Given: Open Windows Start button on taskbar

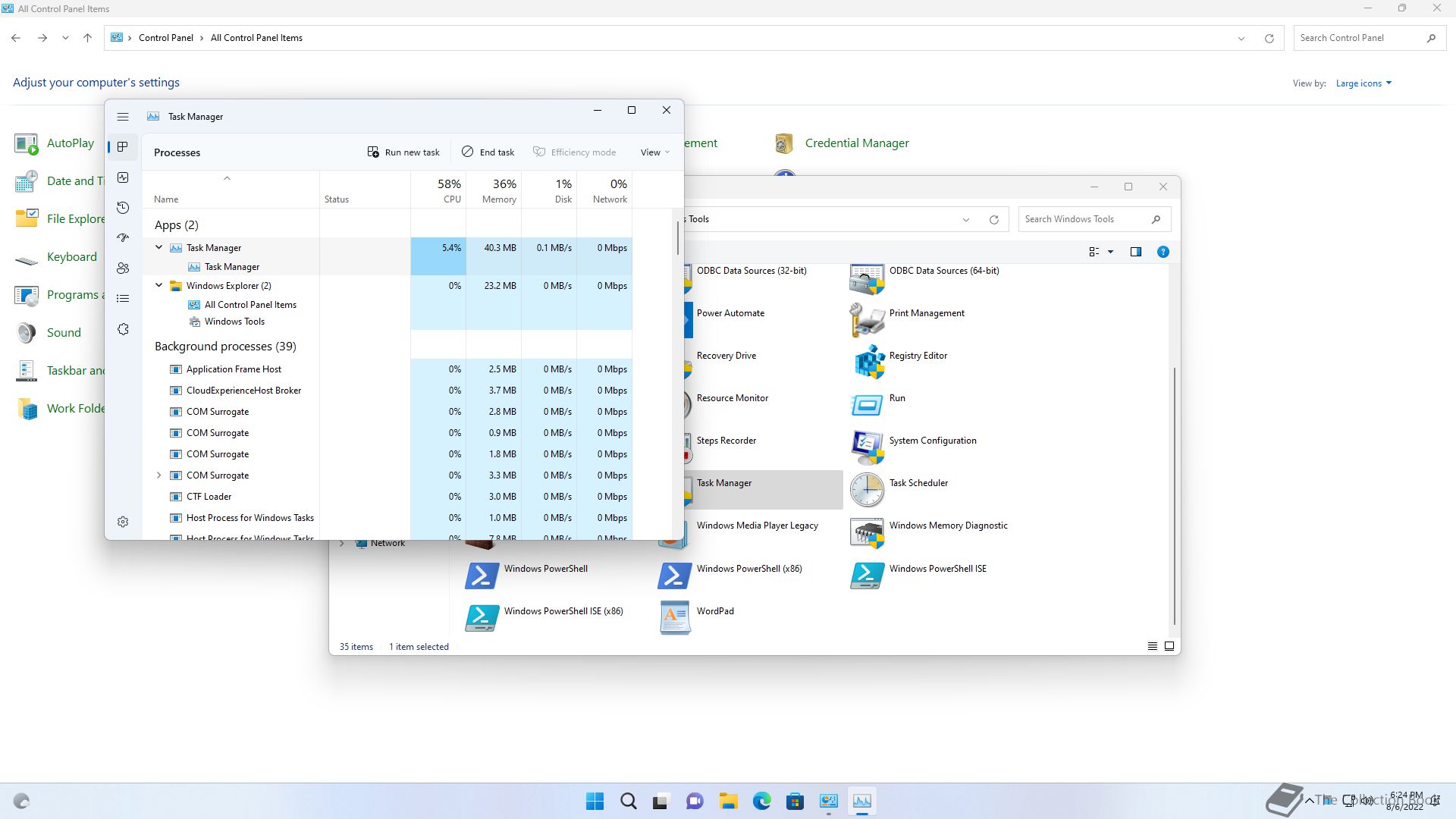Looking at the screenshot, I should (595, 801).
